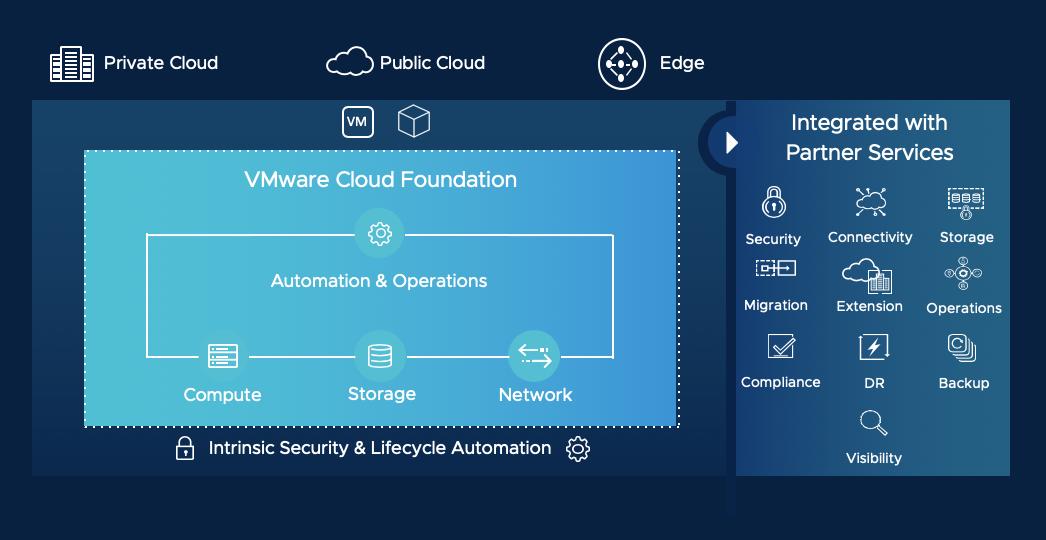The image size is (1046, 540).
Task: Click the VM square icon
Action: [358, 122]
